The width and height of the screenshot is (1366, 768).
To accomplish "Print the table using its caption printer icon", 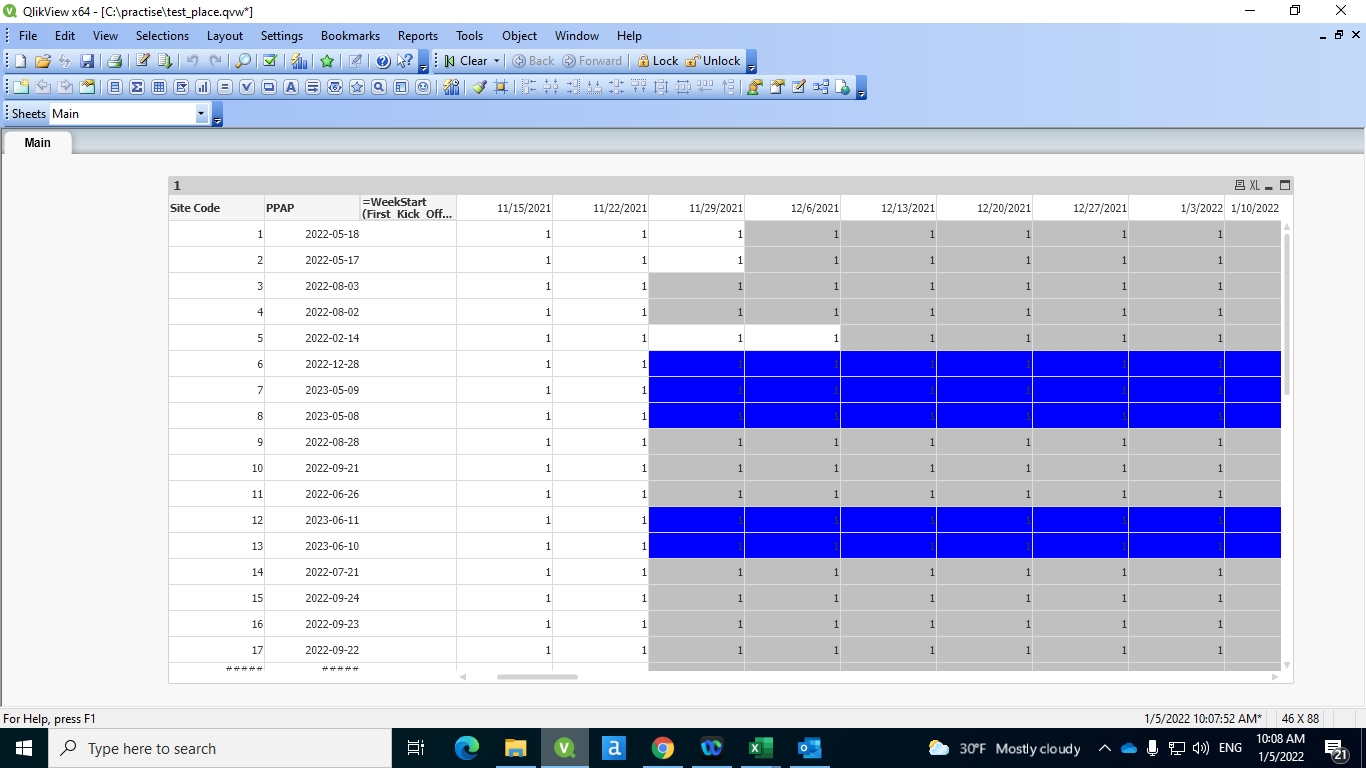I will click(1239, 185).
